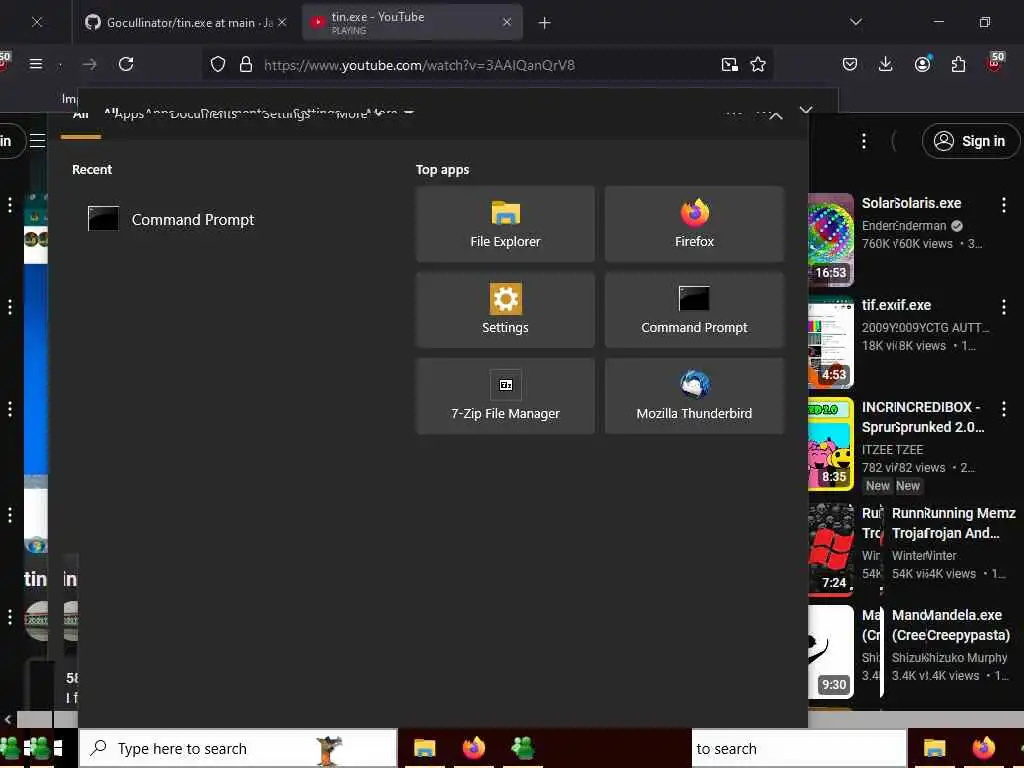Open File Explorer next to the taskbar search box
This screenshot has width=1024, height=768.
424,748
